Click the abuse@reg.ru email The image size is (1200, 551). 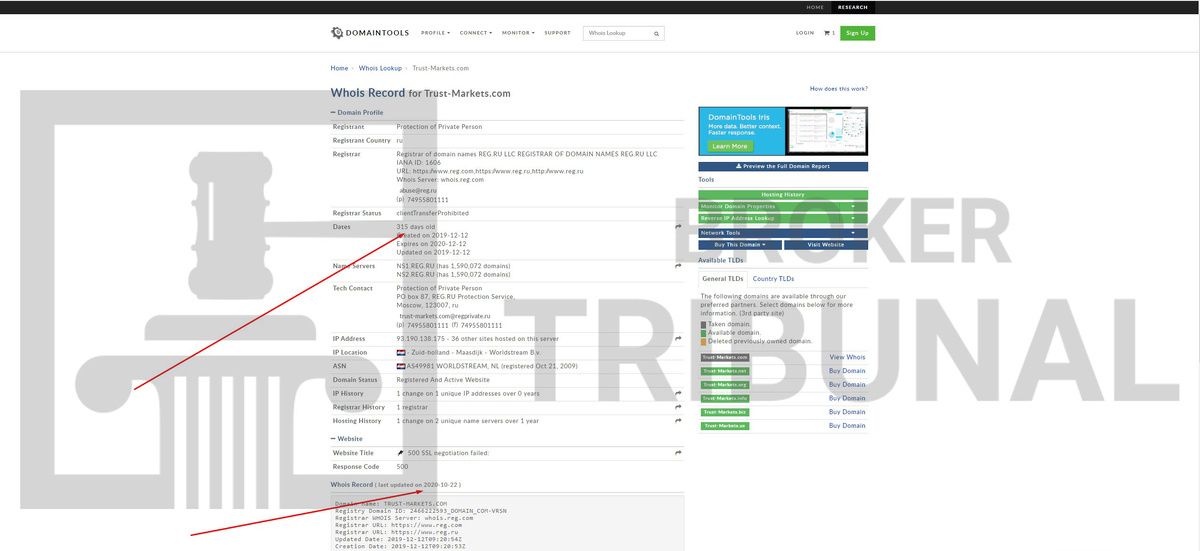418,190
